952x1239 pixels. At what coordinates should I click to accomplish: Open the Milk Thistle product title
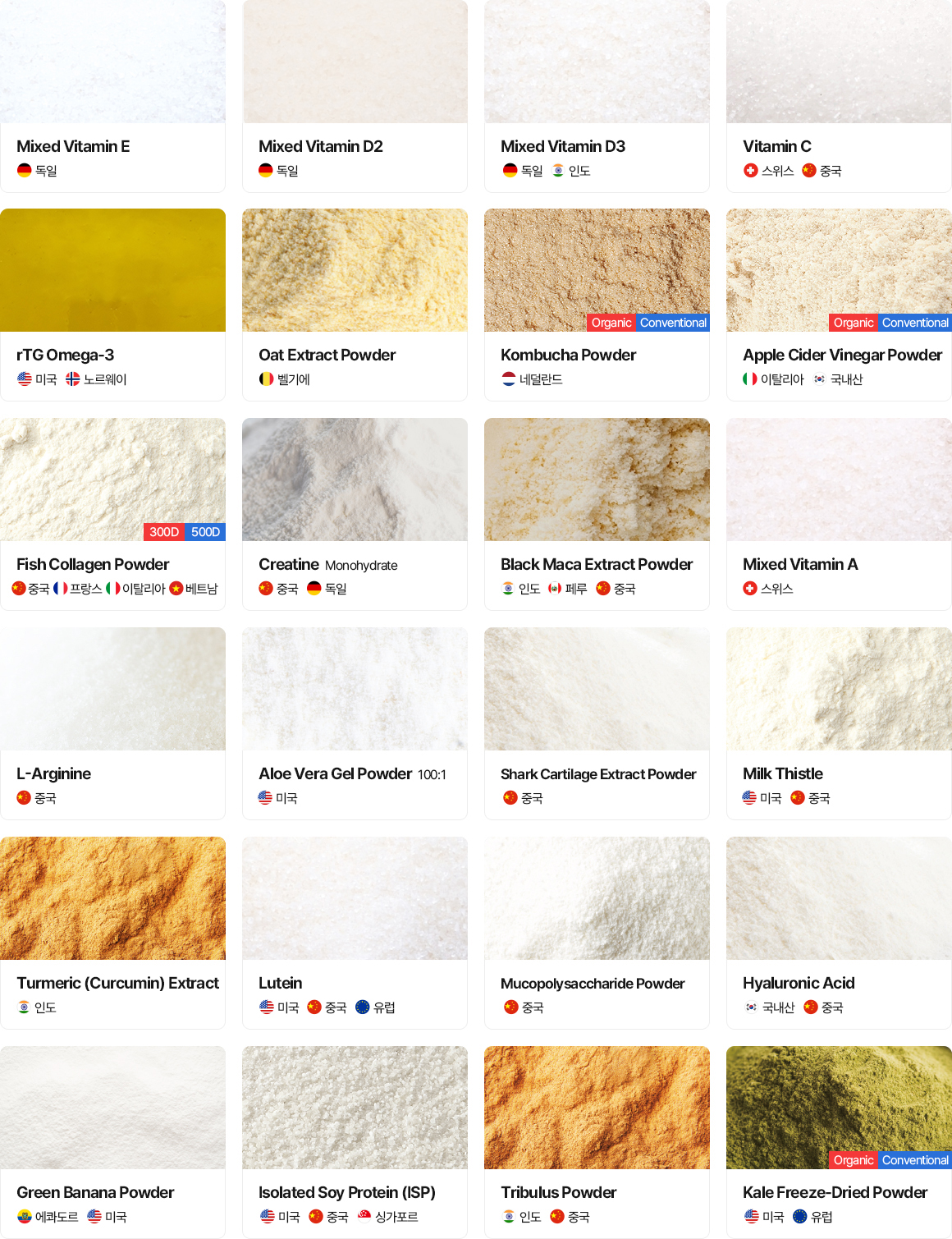[x=783, y=773]
